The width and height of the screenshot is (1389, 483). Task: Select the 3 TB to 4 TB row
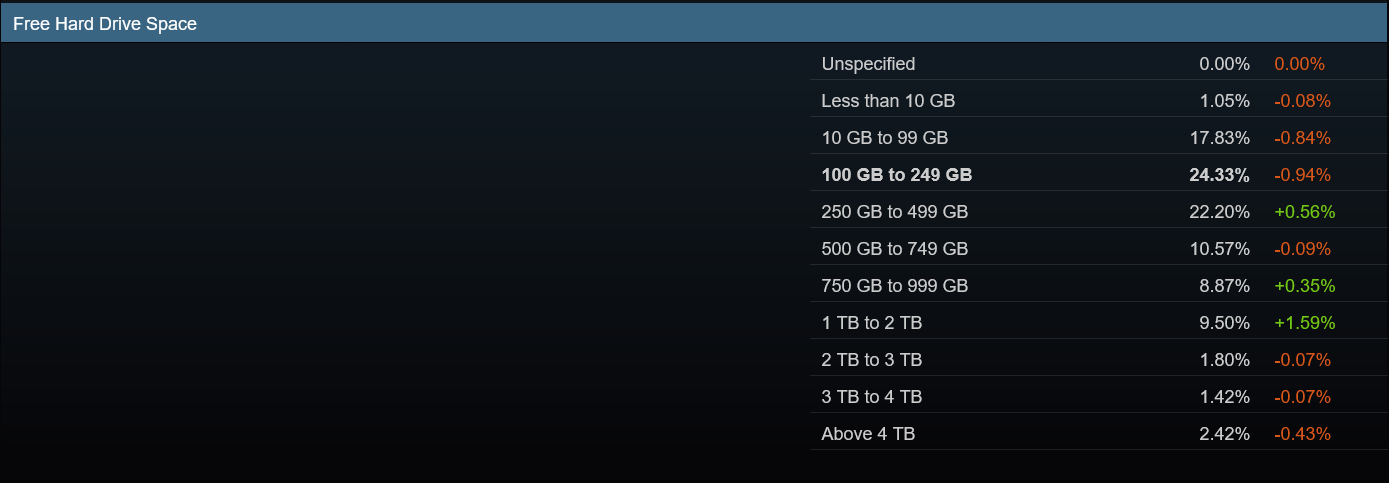(x=871, y=397)
